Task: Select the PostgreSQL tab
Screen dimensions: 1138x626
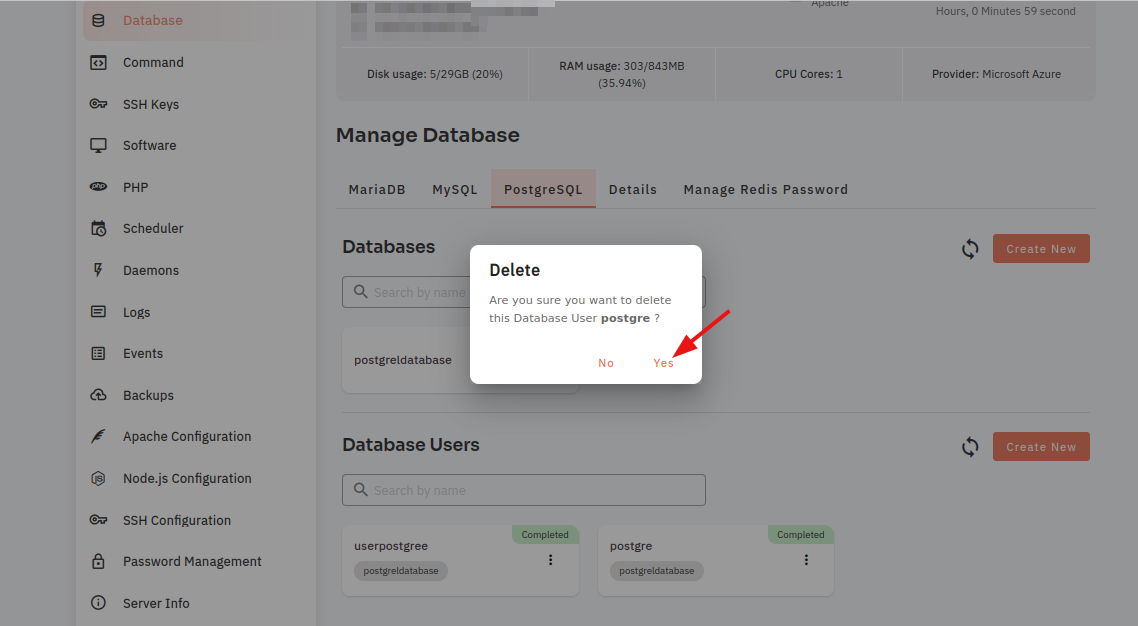Action: [543, 189]
